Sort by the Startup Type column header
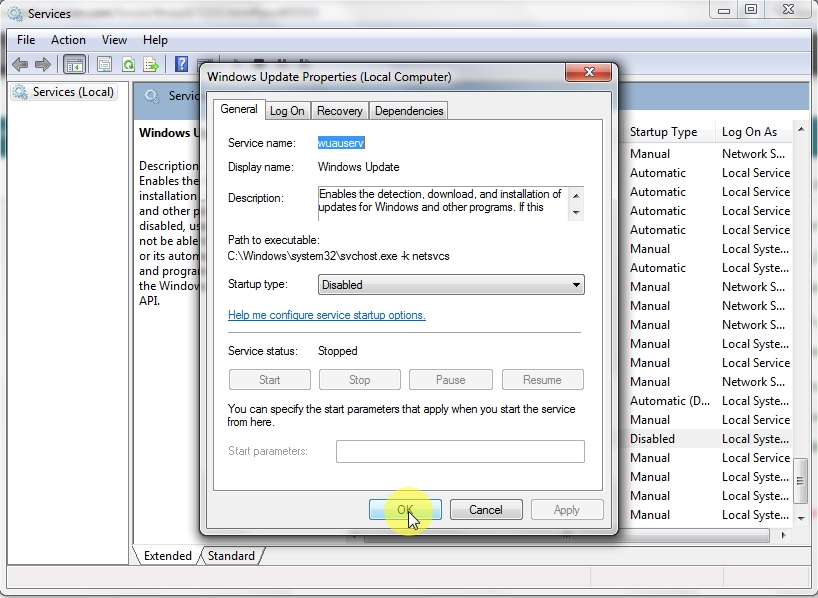This screenshot has height=598, width=818. [663, 132]
